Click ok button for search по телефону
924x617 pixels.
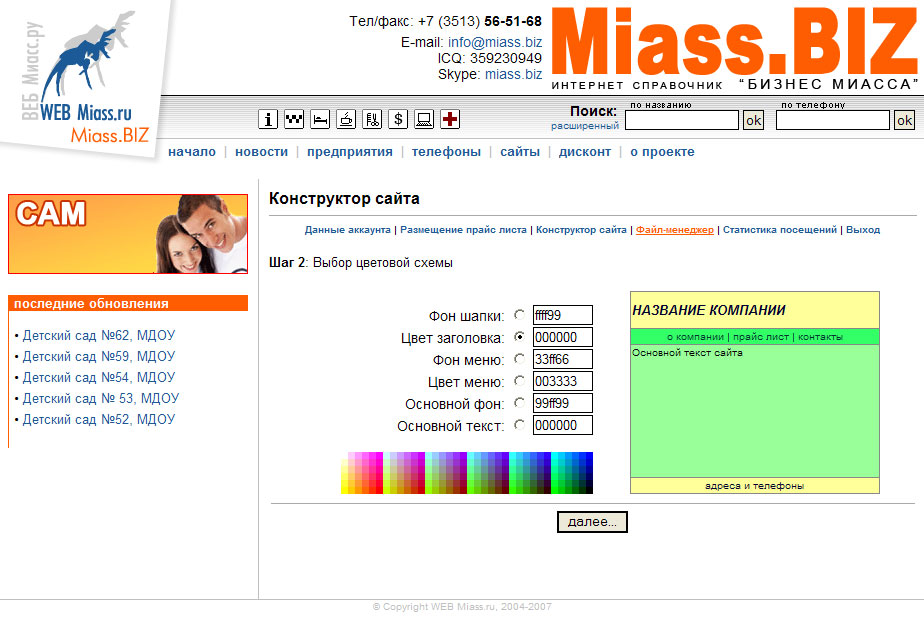pyautogui.click(x=904, y=120)
